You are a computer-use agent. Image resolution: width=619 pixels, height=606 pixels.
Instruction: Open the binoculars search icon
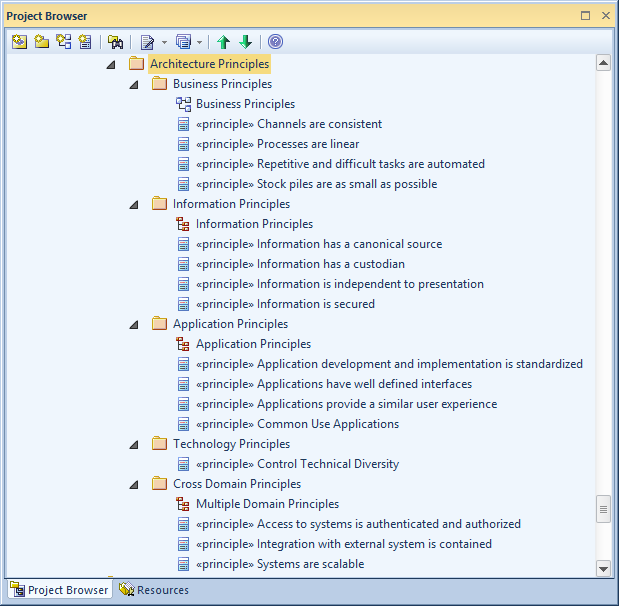click(114, 42)
